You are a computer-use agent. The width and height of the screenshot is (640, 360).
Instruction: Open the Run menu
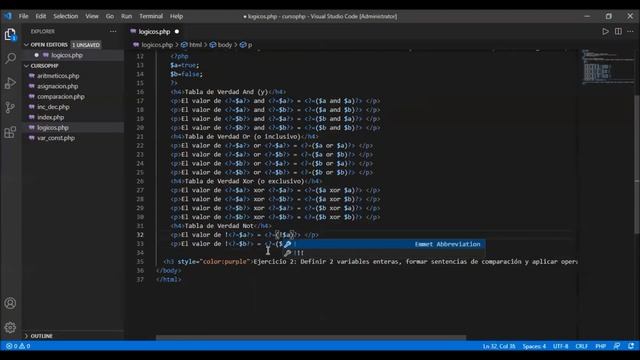127,16
